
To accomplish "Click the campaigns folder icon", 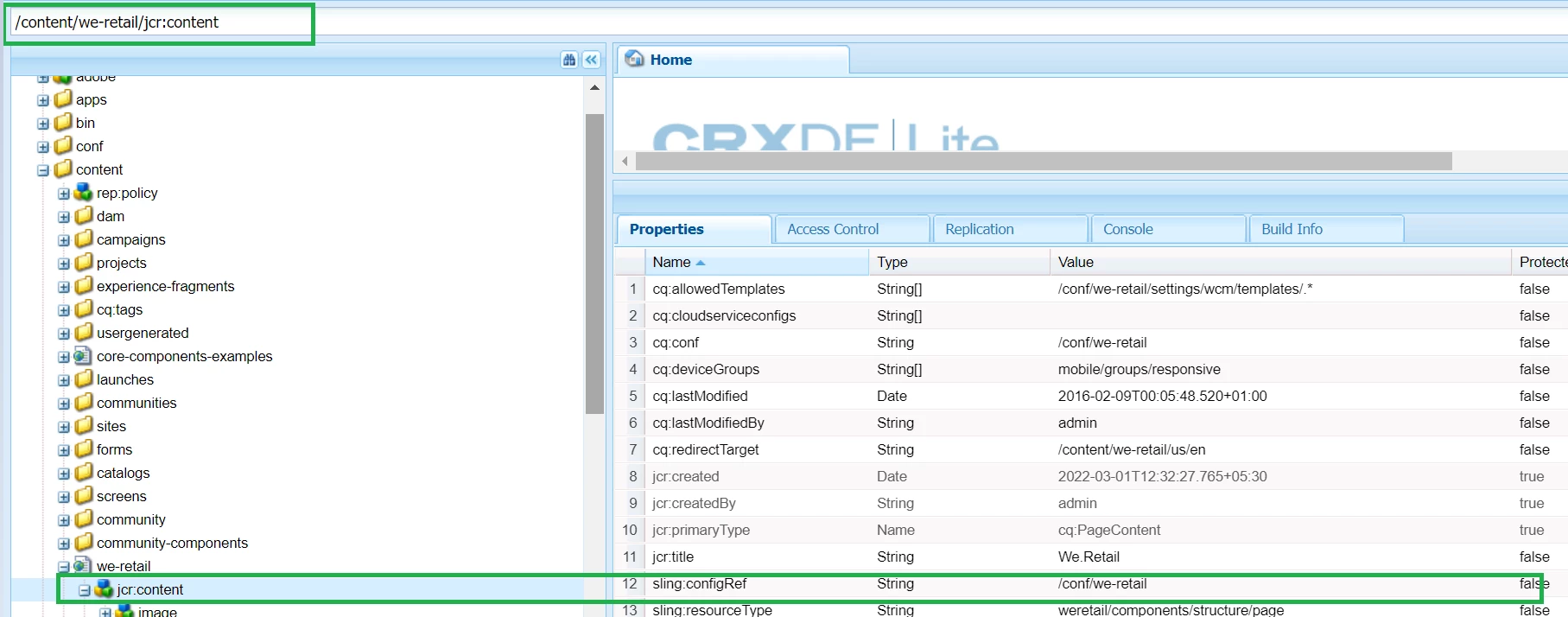I will click(x=84, y=239).
